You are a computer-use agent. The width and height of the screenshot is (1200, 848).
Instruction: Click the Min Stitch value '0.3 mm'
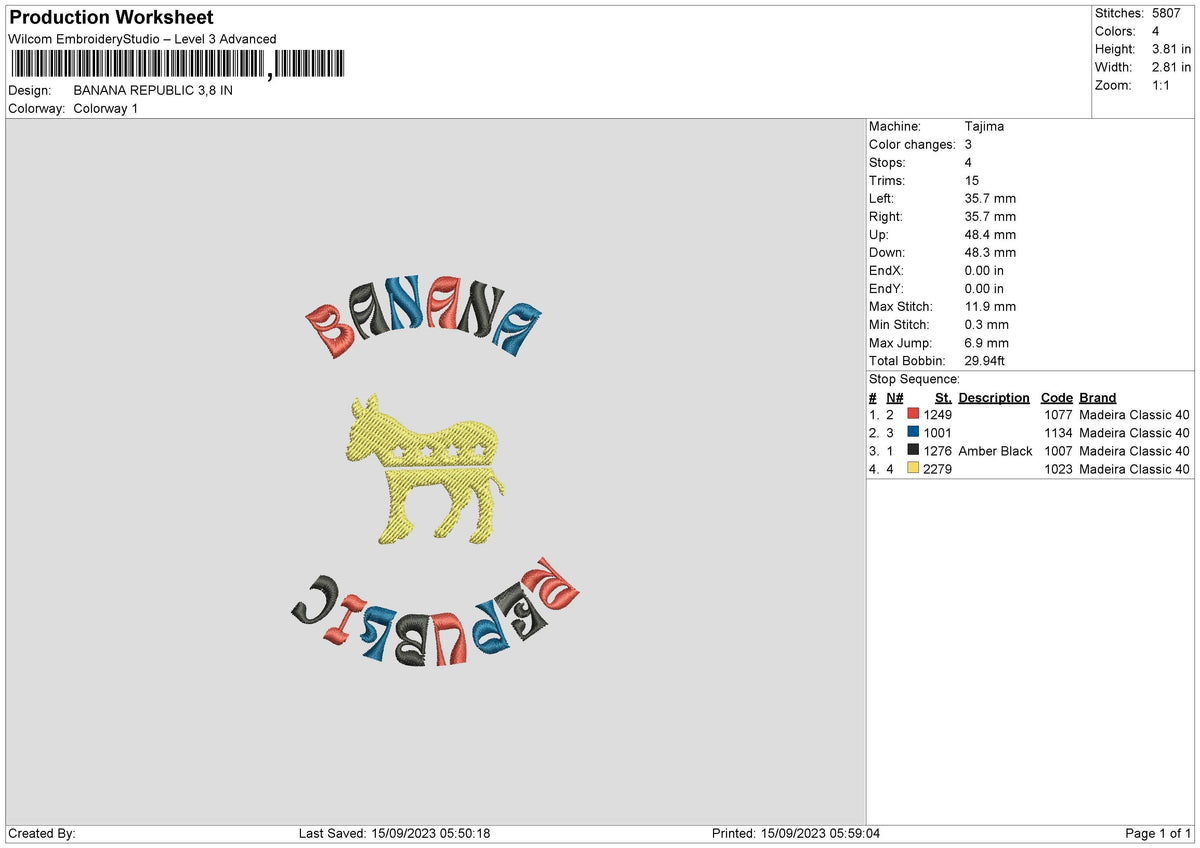coord(987,324)
